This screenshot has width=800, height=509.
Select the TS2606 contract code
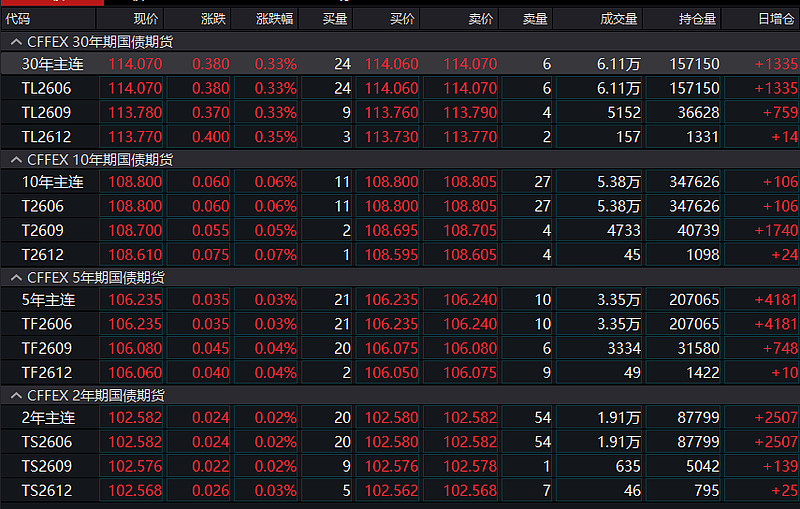tap(47, 442)
